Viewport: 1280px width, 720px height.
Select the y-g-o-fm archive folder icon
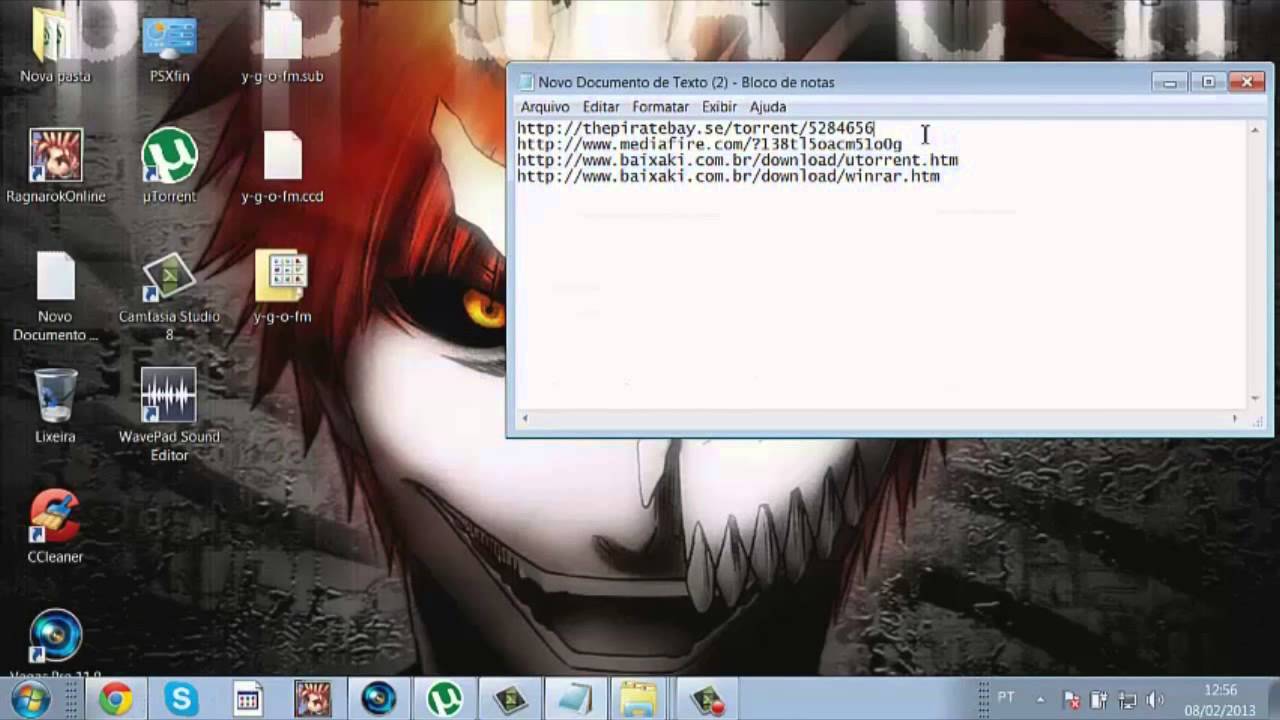pyautogui.click(x=282, y=286)
